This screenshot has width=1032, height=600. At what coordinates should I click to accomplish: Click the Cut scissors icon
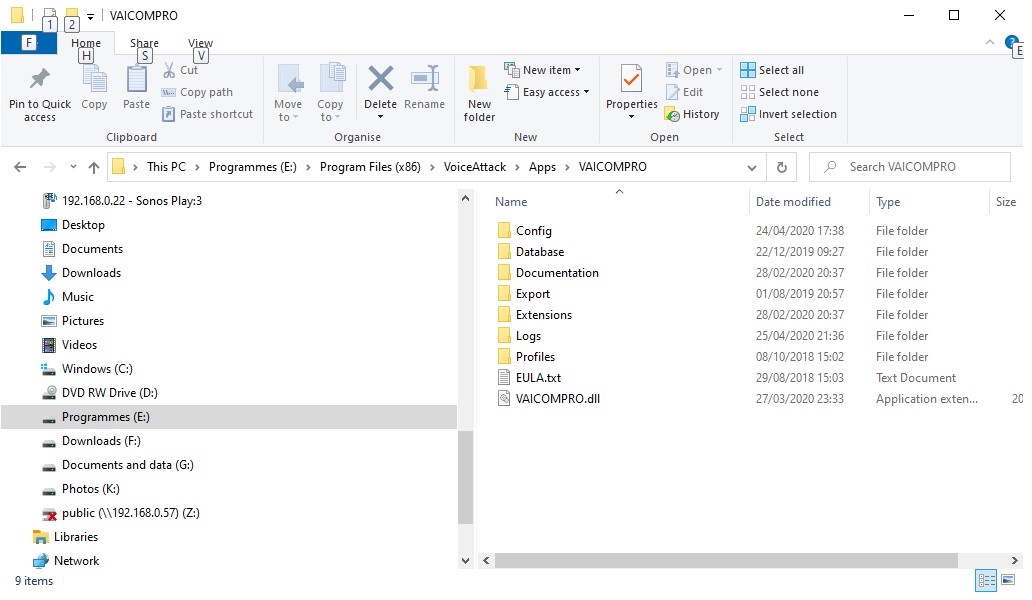(x=169, y=70)
